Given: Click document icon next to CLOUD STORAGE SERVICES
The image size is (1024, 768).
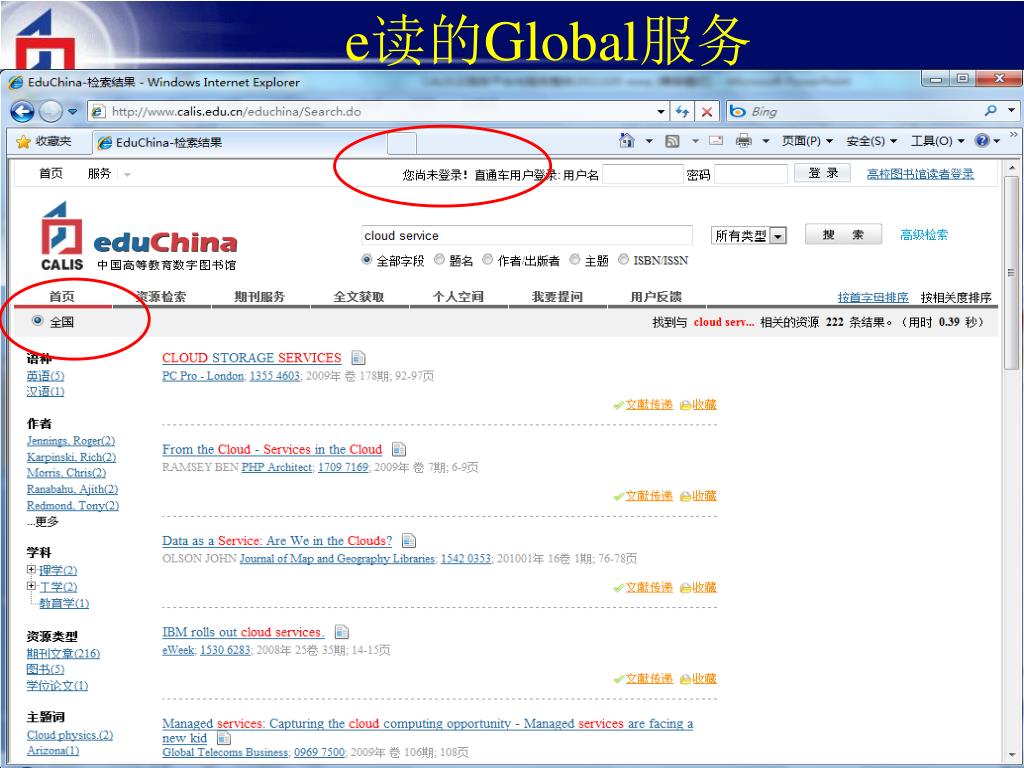Looking at the screenshot, I should coord(359,358).
